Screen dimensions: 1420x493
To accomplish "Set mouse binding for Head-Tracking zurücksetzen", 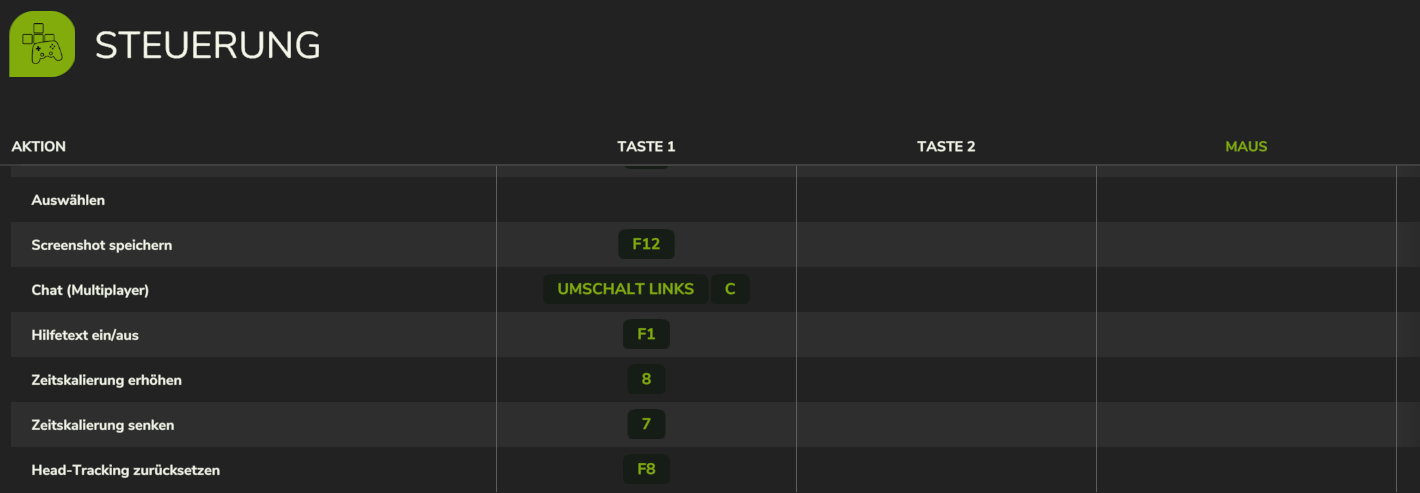I will pyautogui.click(x=1246, y=470).
